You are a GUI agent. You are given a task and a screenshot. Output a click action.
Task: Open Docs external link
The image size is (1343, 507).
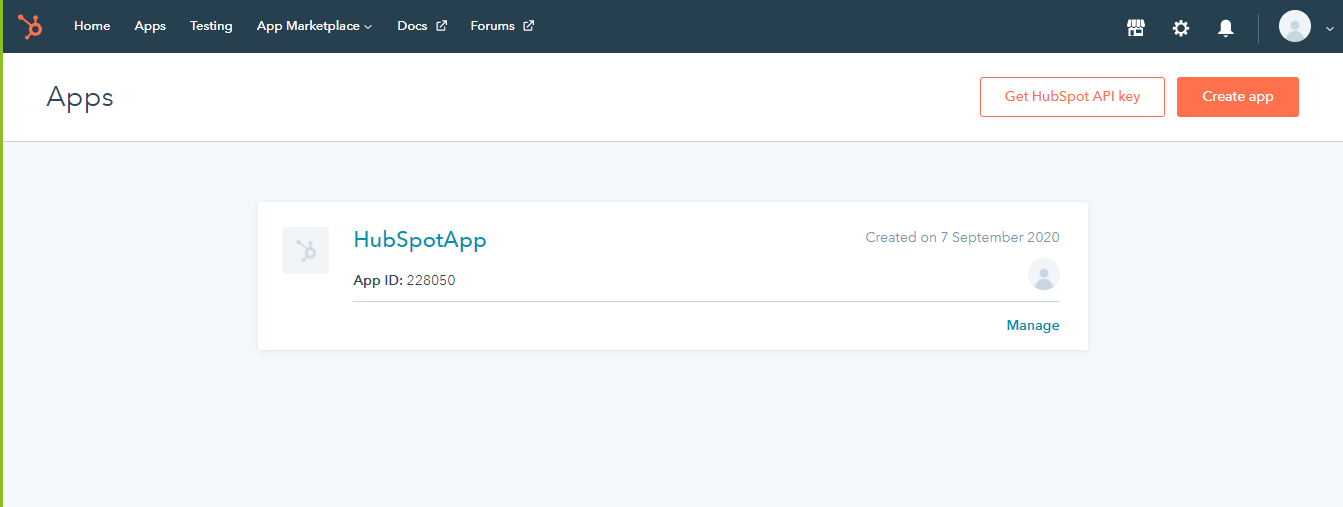click(x=421, y=26)
